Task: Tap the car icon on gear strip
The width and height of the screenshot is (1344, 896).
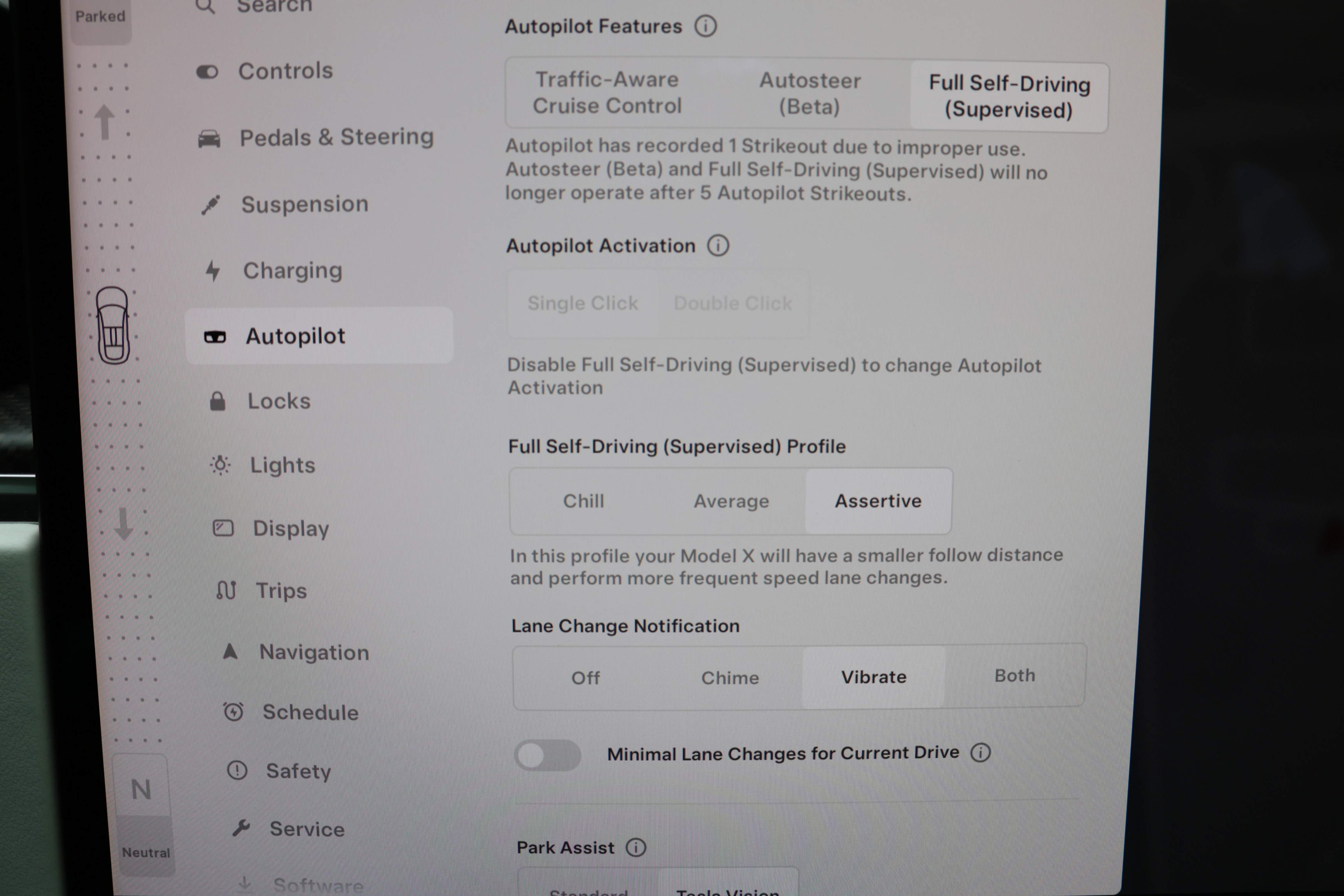Action: point(112,325)
